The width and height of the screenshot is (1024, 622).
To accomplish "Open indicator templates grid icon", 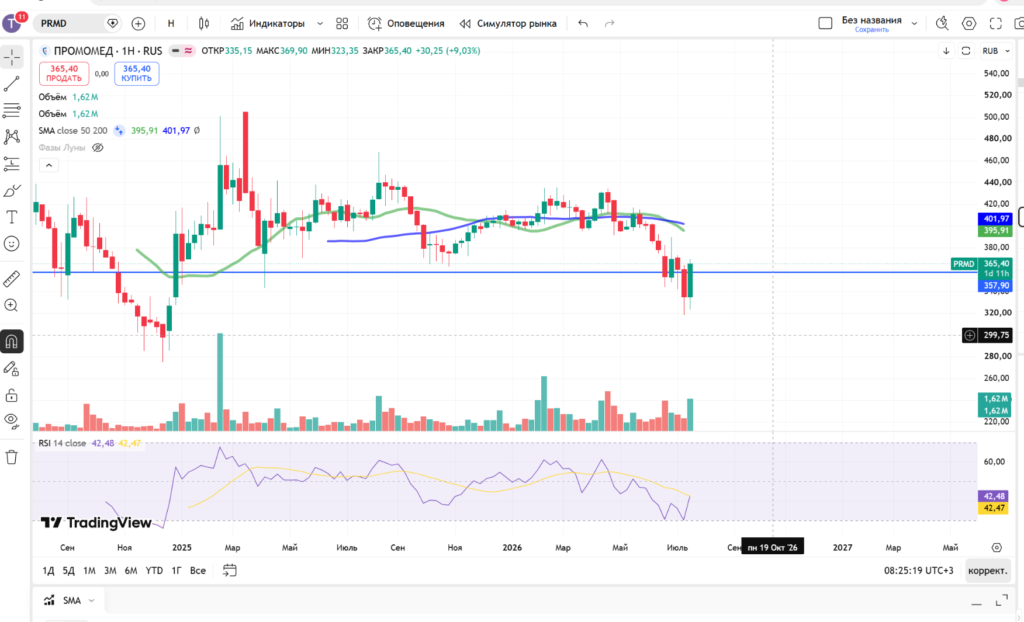I will click(342, 24).
